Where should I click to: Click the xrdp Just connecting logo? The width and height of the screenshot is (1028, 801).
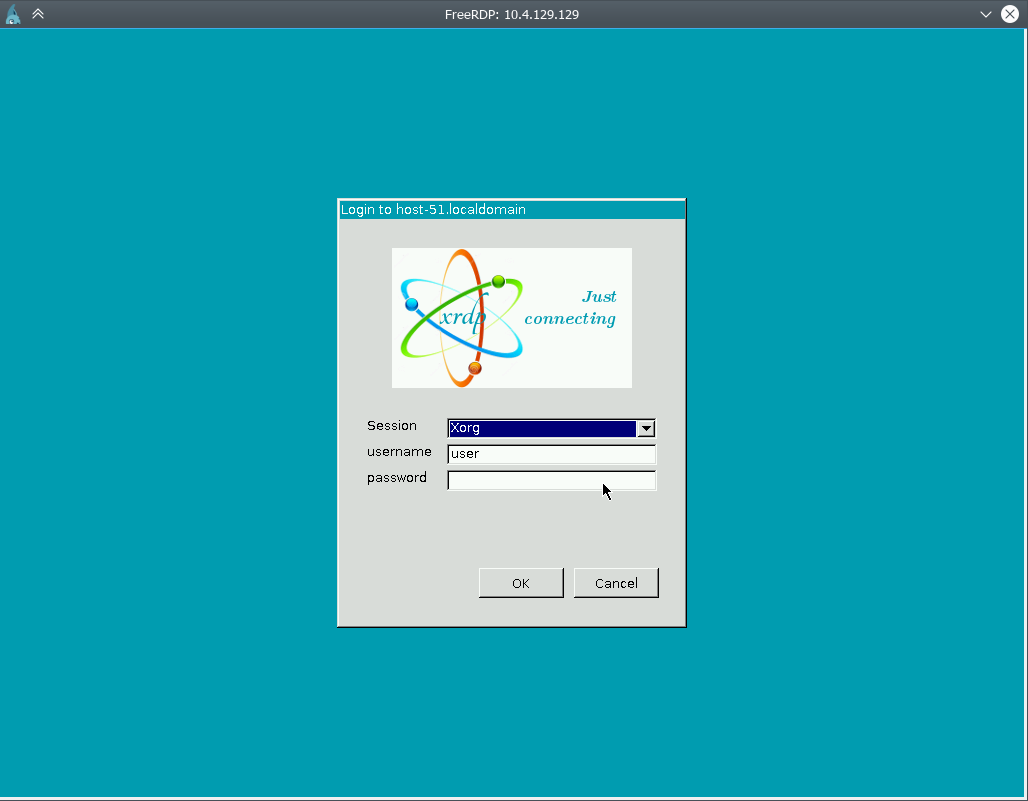pyautogui.click(x=511, y=318)
